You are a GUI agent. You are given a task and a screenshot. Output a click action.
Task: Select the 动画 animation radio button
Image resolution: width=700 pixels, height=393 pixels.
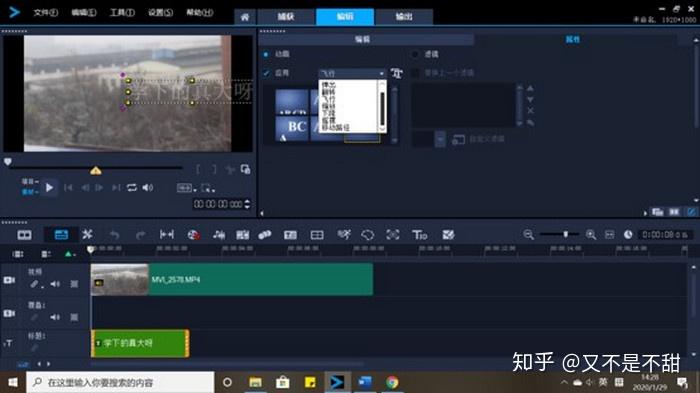point(266,54)
